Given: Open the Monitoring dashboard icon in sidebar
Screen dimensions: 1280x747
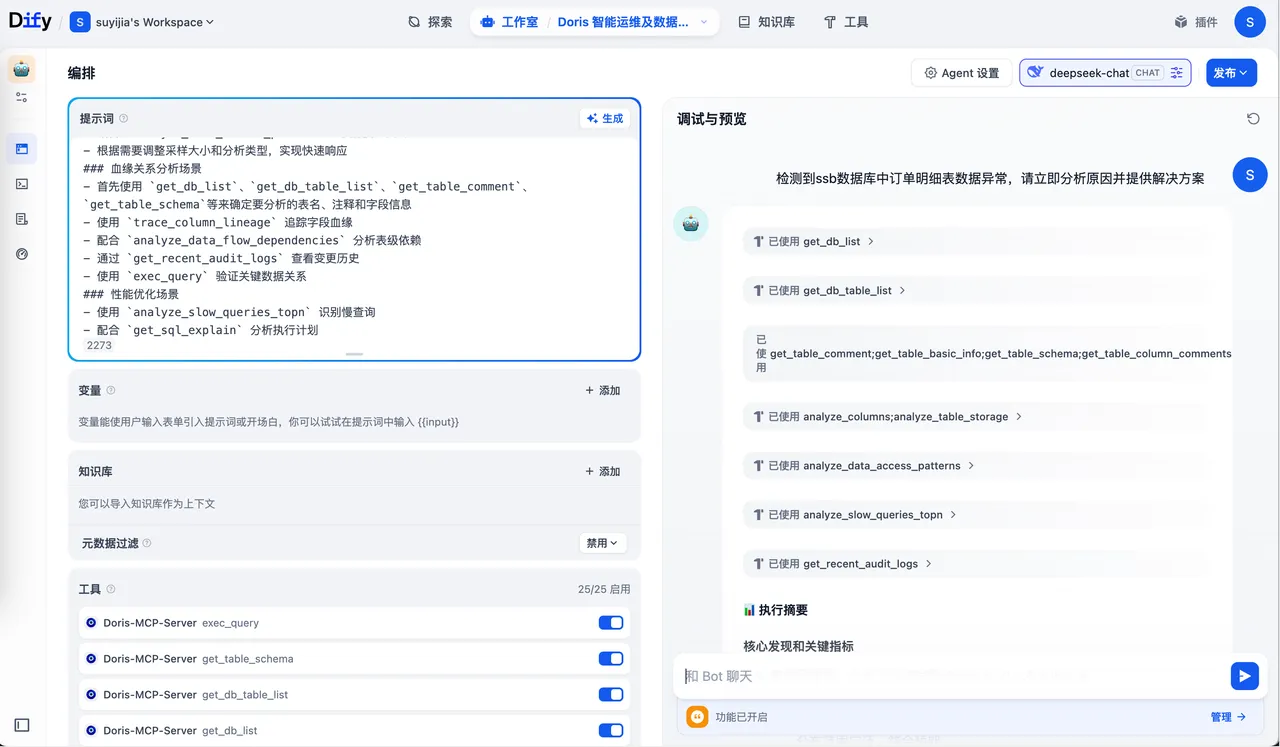Looking at the screenshot, I should click(22, 254).
